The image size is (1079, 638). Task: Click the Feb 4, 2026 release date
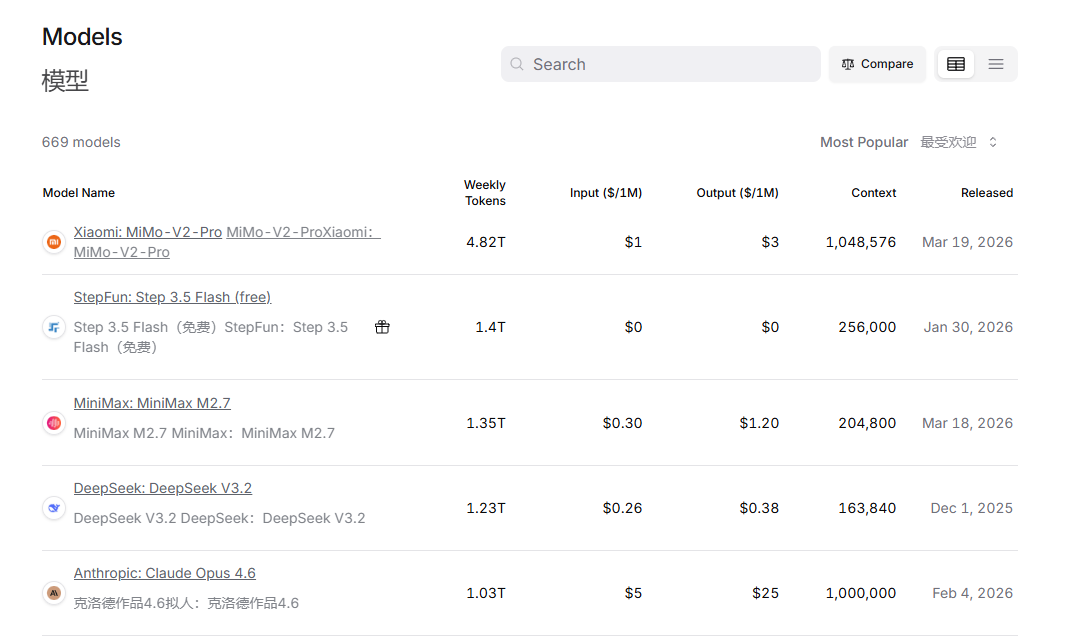coord(972,593)
